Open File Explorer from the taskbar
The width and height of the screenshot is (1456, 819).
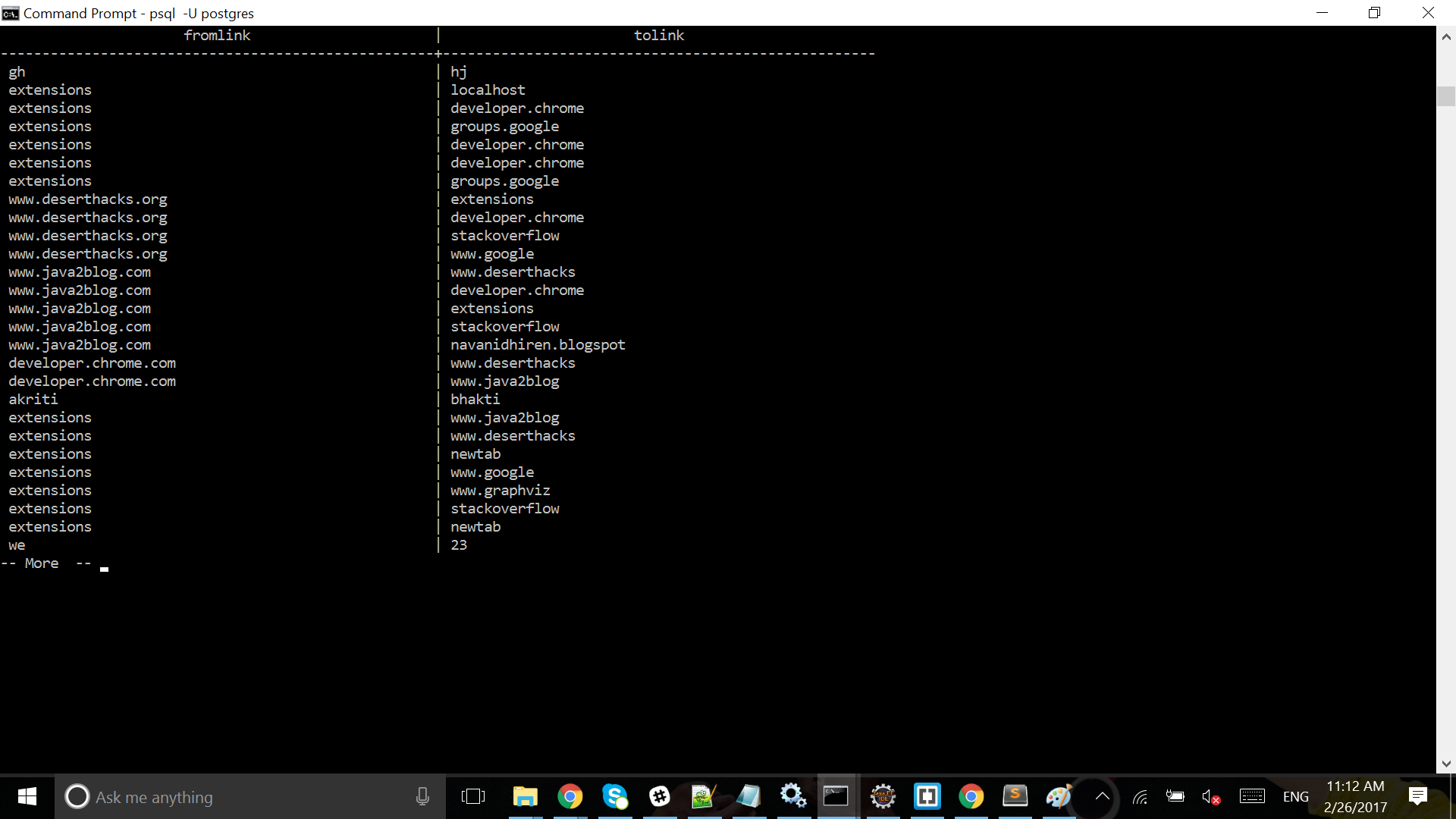525,796
